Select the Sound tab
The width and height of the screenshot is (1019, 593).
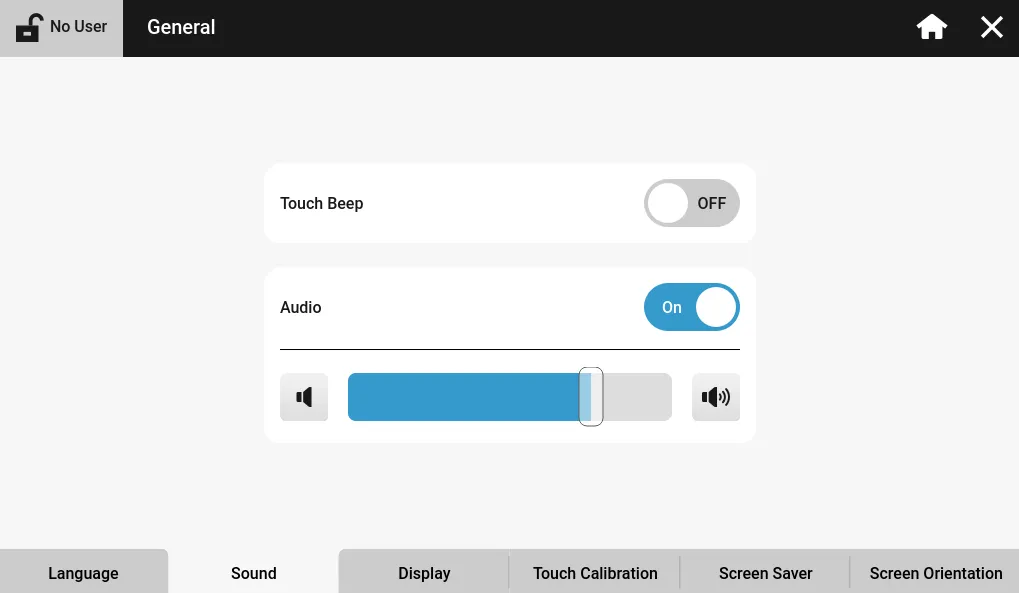(253, 573)
